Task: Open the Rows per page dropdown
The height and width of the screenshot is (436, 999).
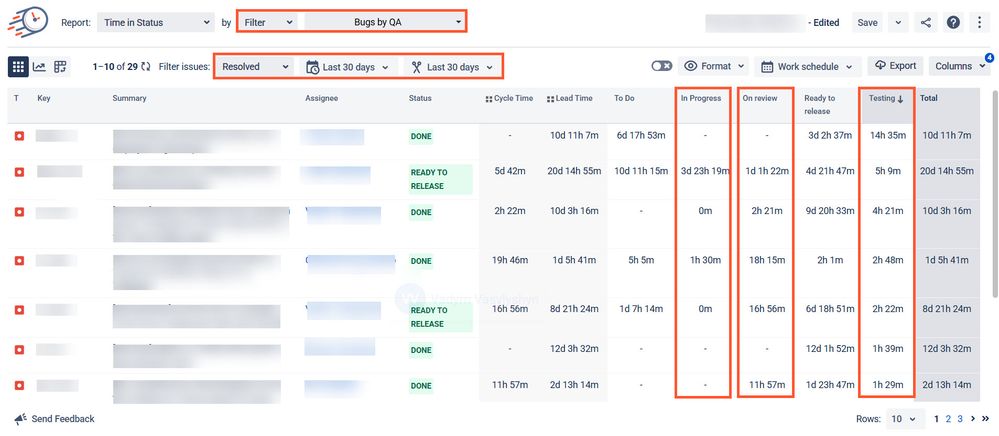Action: tap(904, 419)
